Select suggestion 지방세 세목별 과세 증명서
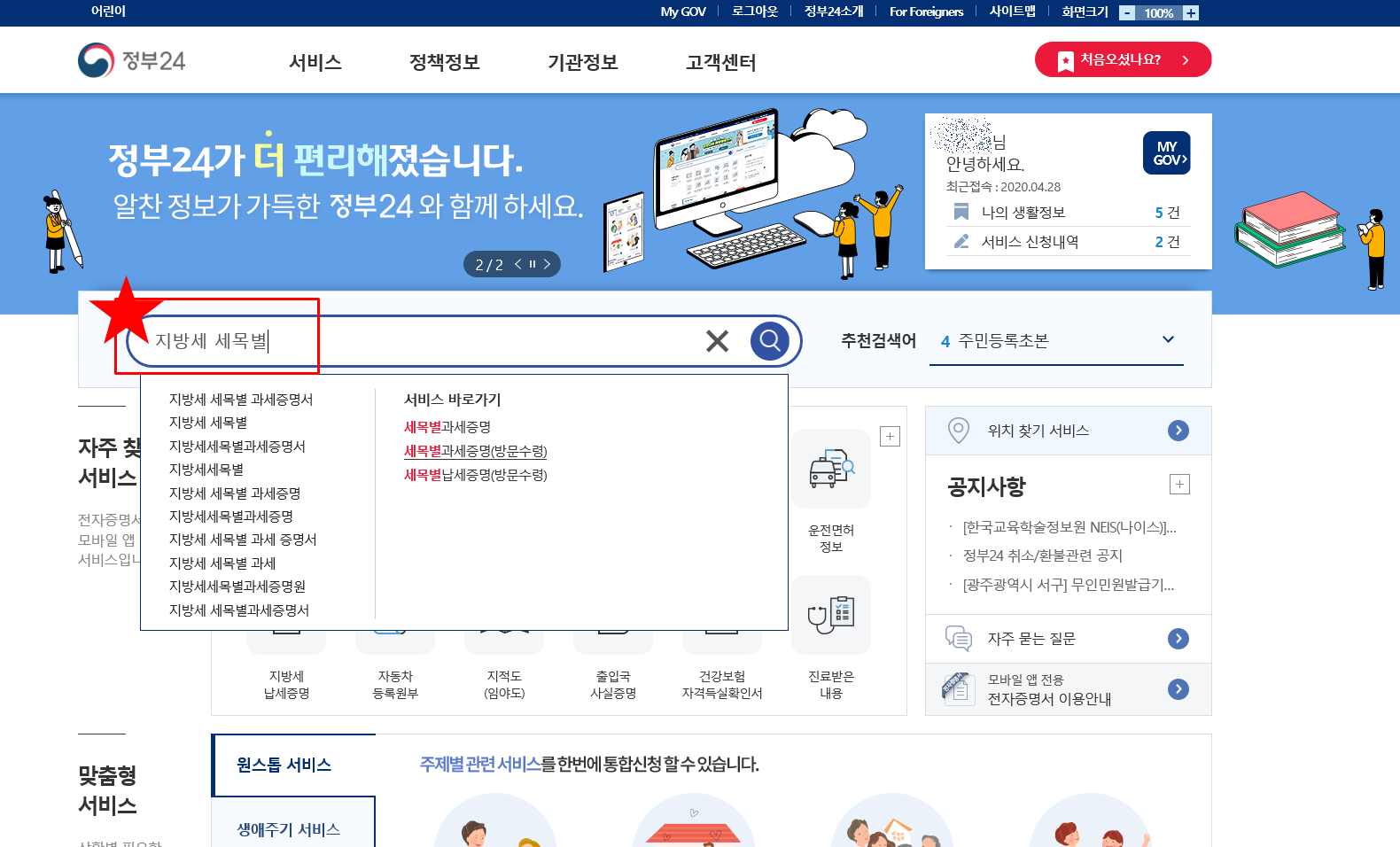The height and width of the screenshot is (847, 1400). pyautogui.click(x=243, y=540)
